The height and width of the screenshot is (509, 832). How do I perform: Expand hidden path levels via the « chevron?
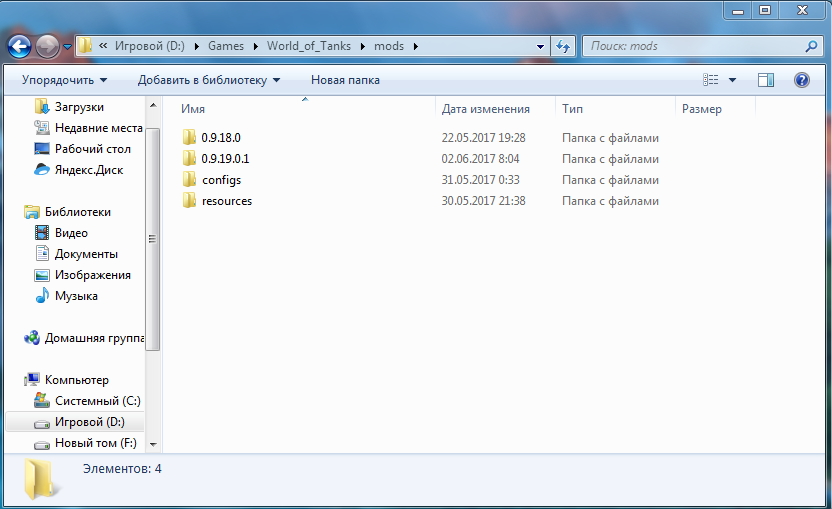(x=103, y=46)
